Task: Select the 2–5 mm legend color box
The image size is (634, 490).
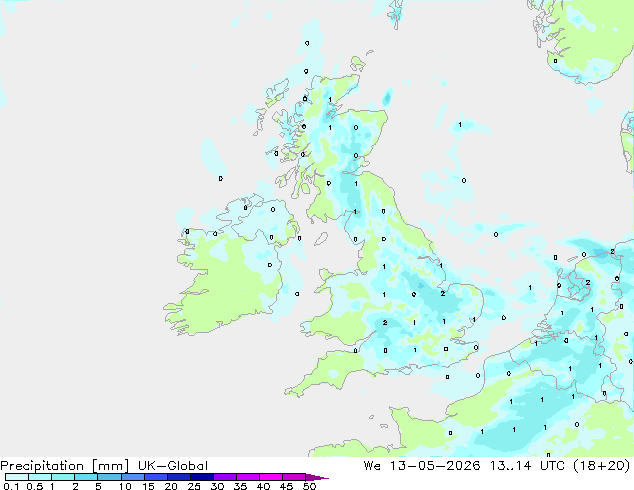Action: click(x=86, y=477)
